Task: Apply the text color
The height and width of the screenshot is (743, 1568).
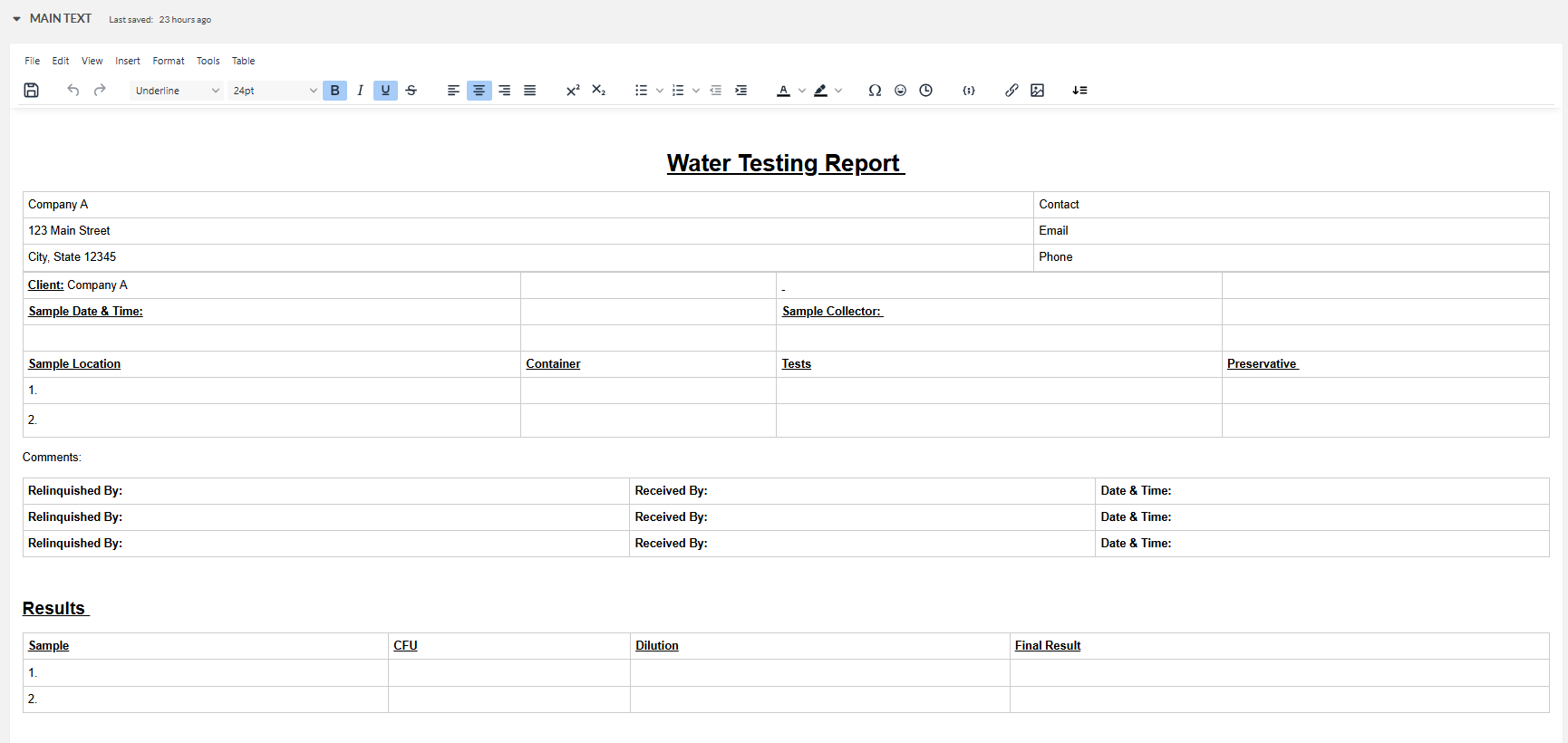Action: pos(783,90)
